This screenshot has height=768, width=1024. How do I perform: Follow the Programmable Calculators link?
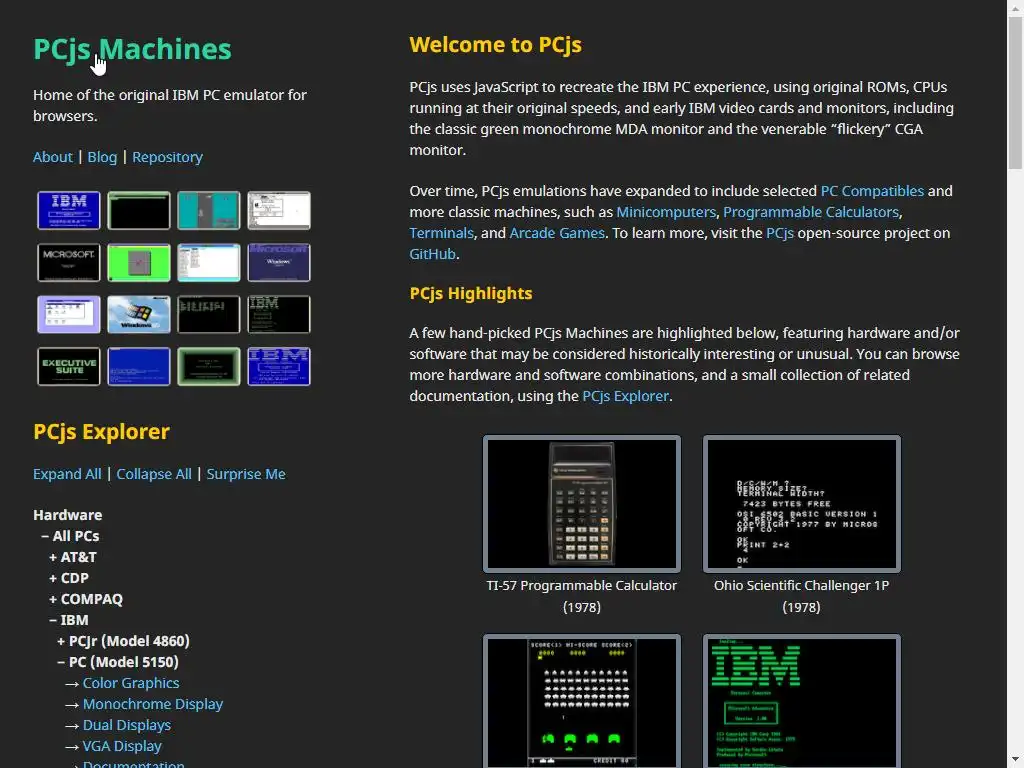pos(811,212)
